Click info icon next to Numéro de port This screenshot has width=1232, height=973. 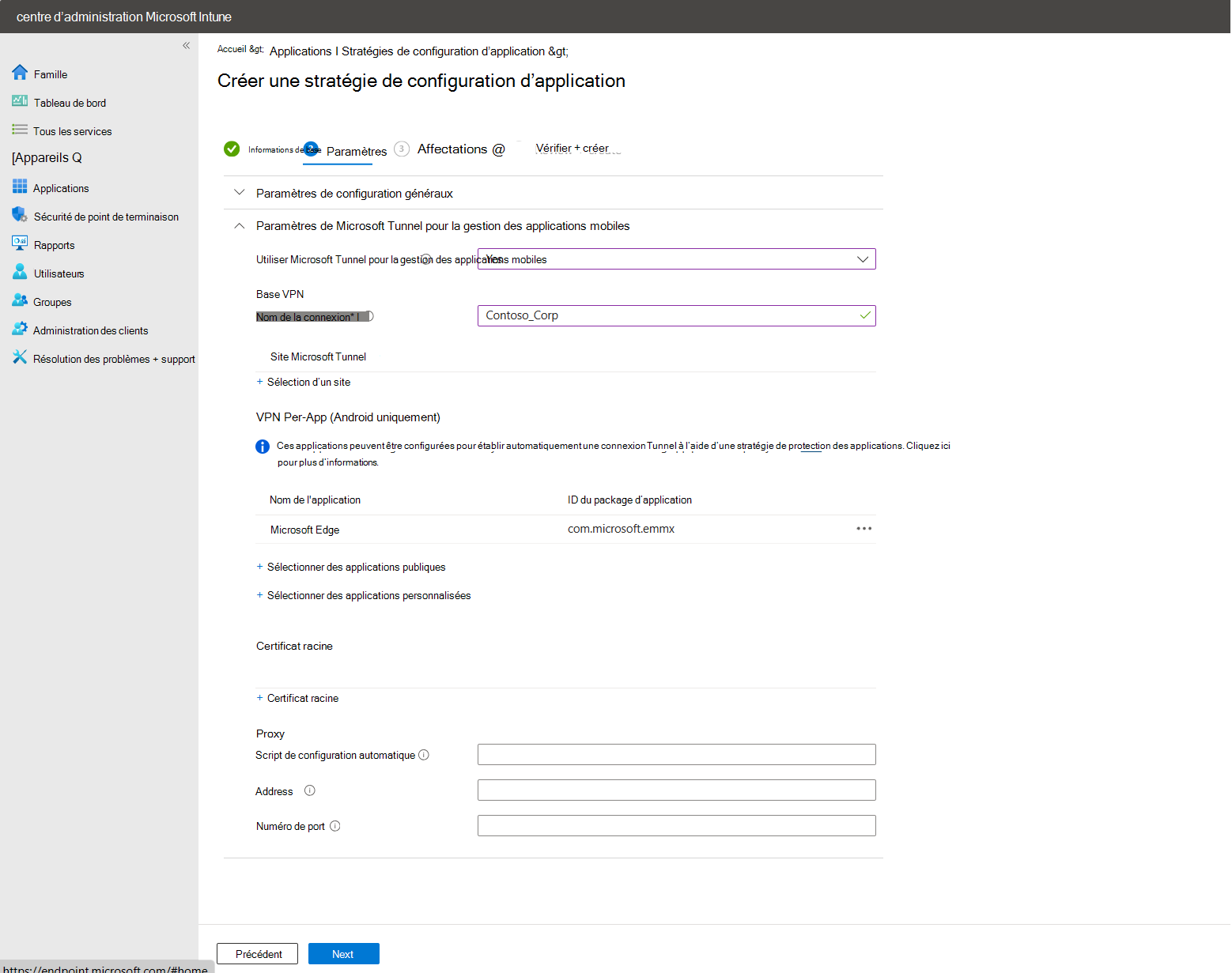tap(335, 826)
